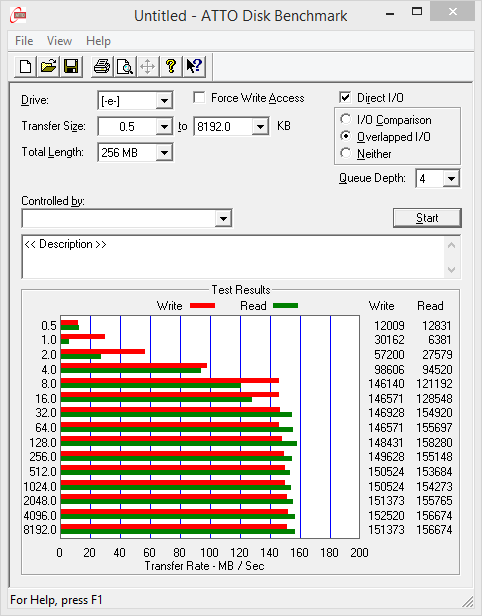This screenshot has height=616, width=482.
Task: Click the four-arrow move toolbar icon
Action: click(148, 66)
